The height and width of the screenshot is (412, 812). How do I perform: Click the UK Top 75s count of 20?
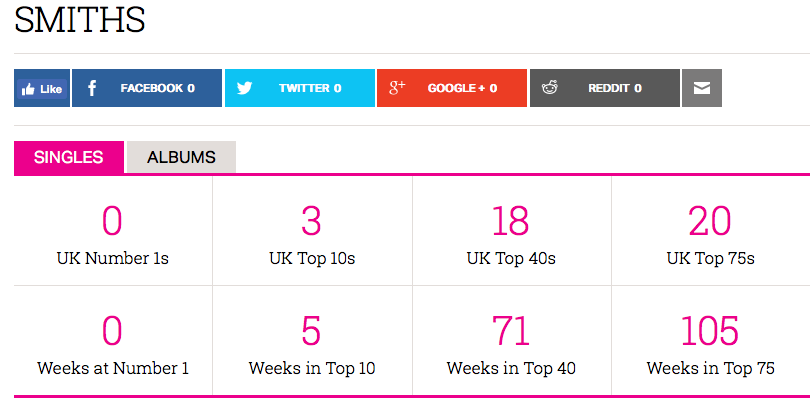click(710, 221)
